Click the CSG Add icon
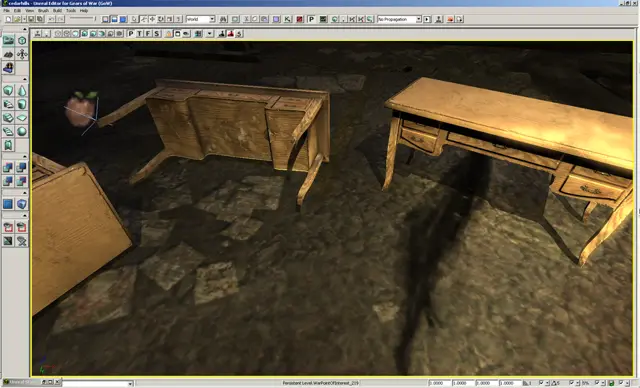The height and width of the screenshot is (388, 640). coord(8,167)
